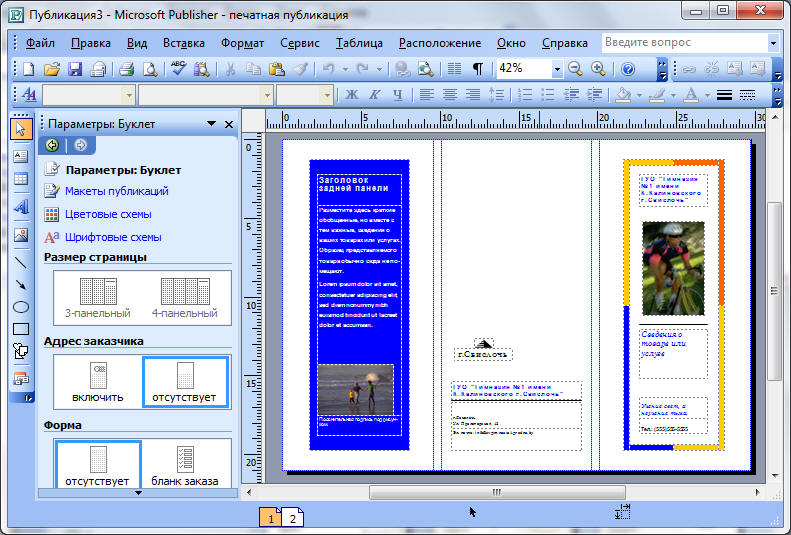Select отсутствует for customer address
This screenshot has height=535, width=791.
(185, 382)
